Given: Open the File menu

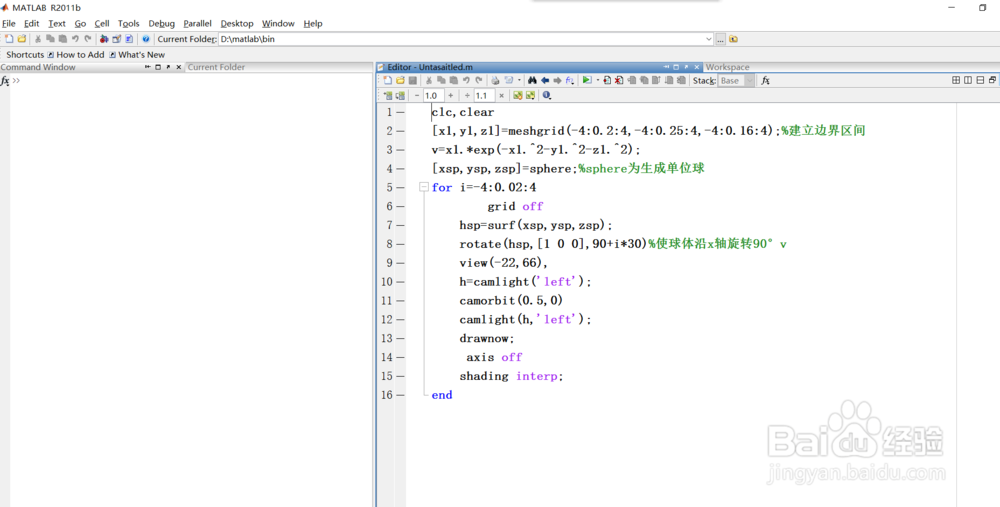Looking at the screenshot, I should (x=9, y=24).
